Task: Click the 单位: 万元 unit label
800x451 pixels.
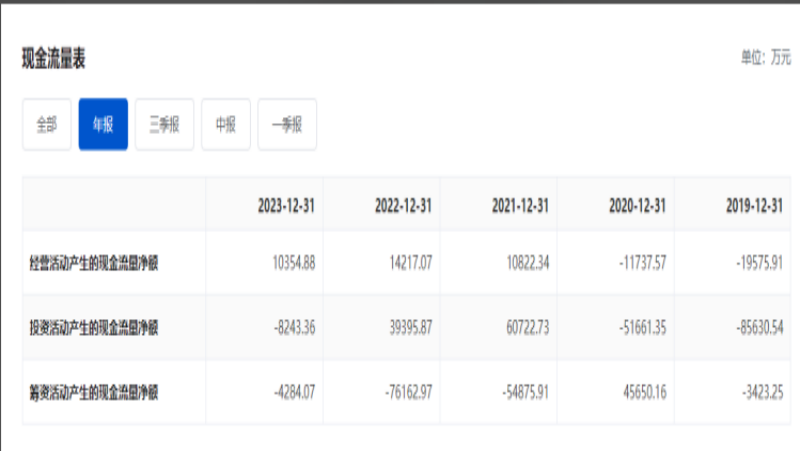Action: point(767,58)
